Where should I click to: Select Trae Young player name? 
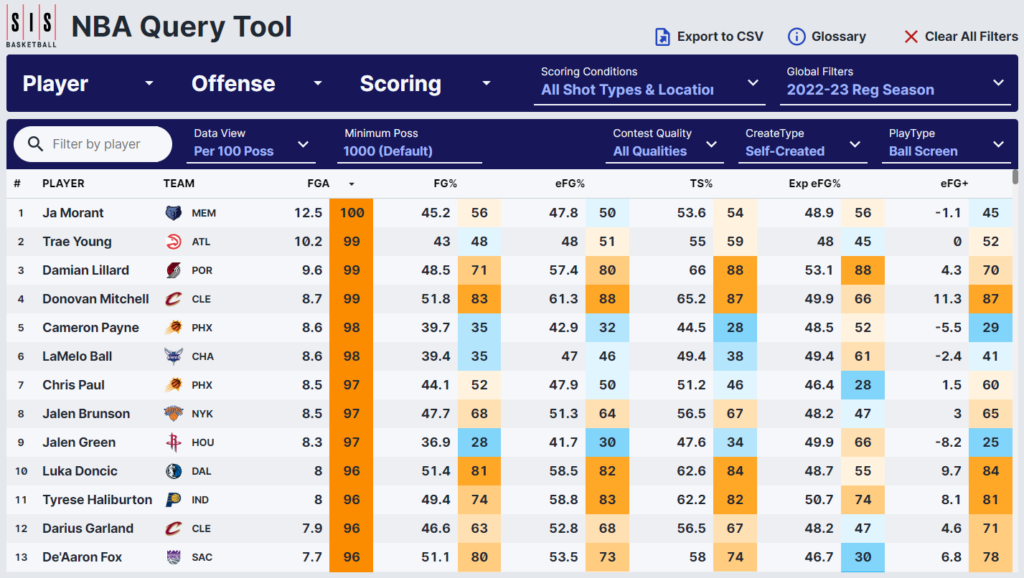(x=77, y=242)
